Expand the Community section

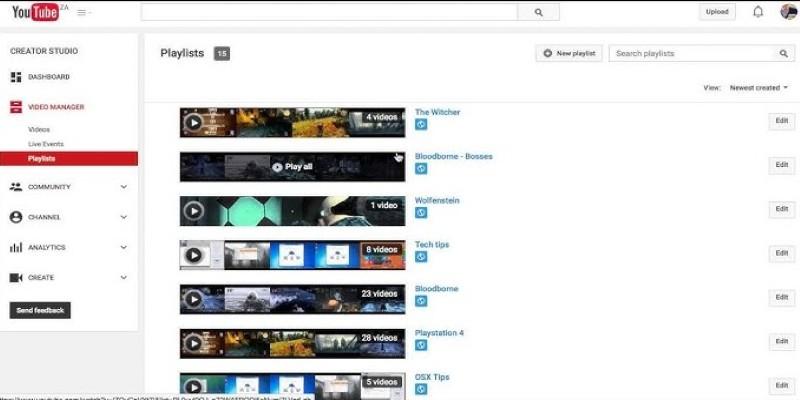(123, 187)
